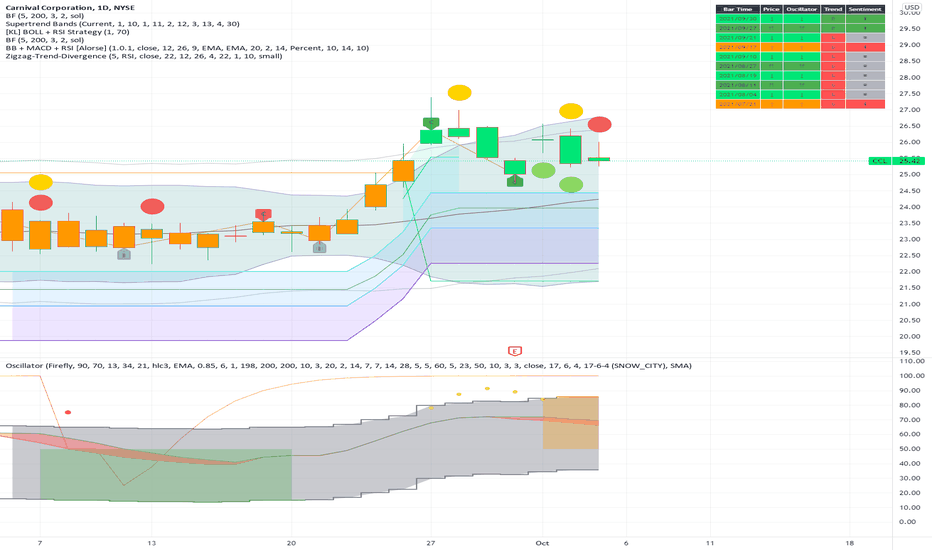Image resolution: width=932 pixels, height=550 pixels.
Task: Click the red circle above the Sep 13 candle
Action: tap(152, 206)
